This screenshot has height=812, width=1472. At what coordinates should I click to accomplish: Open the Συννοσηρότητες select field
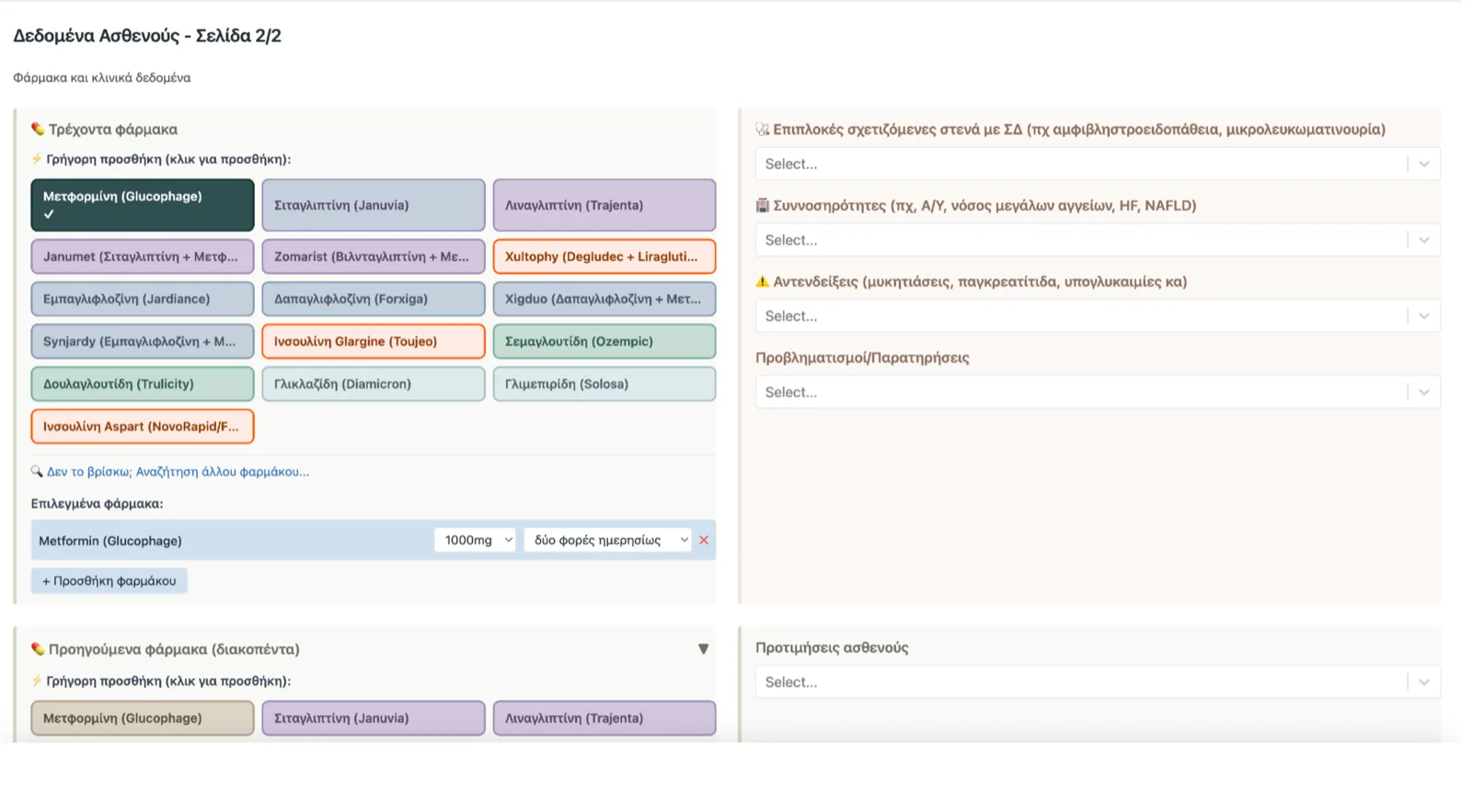point(1098,240)
